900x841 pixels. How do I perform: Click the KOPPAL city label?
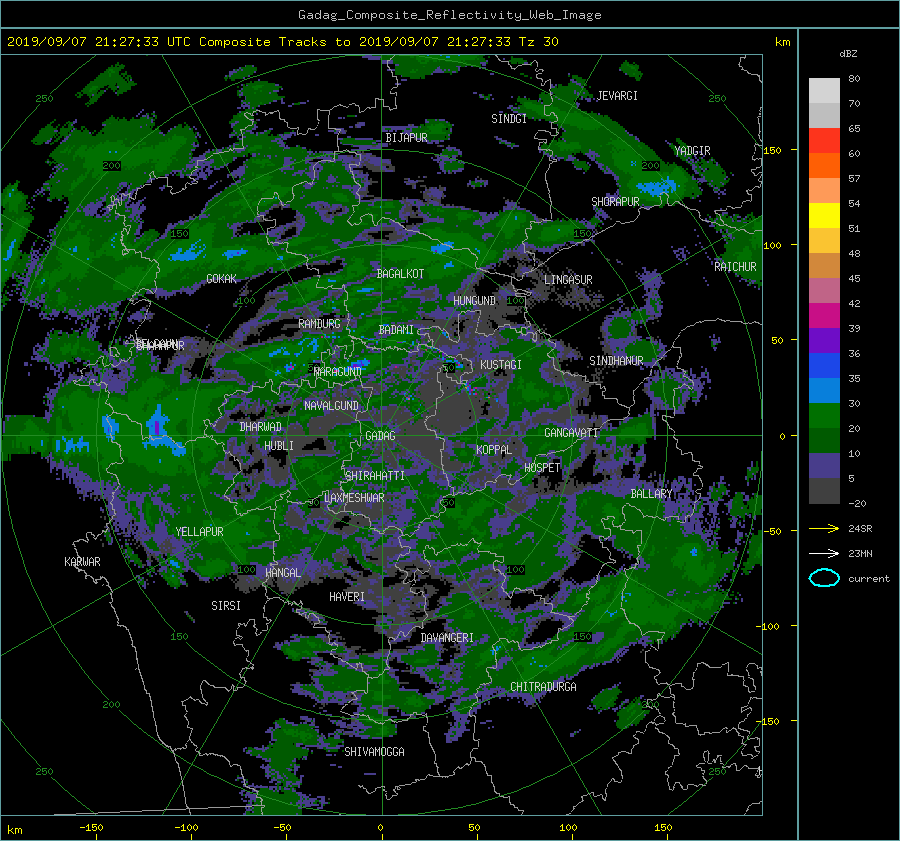(x=494, y=449)
